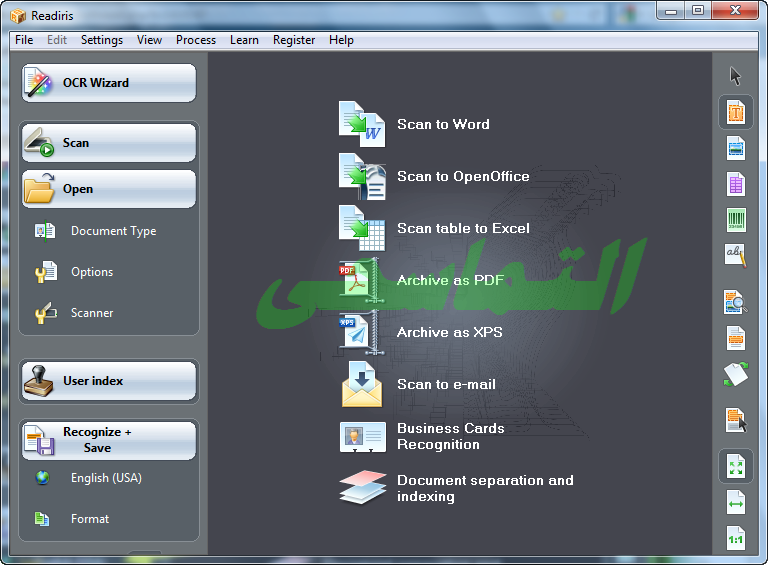The height and width of the screenshot is (565, 768).
Task: Open the Document Type options
Action: click(113, 231)
